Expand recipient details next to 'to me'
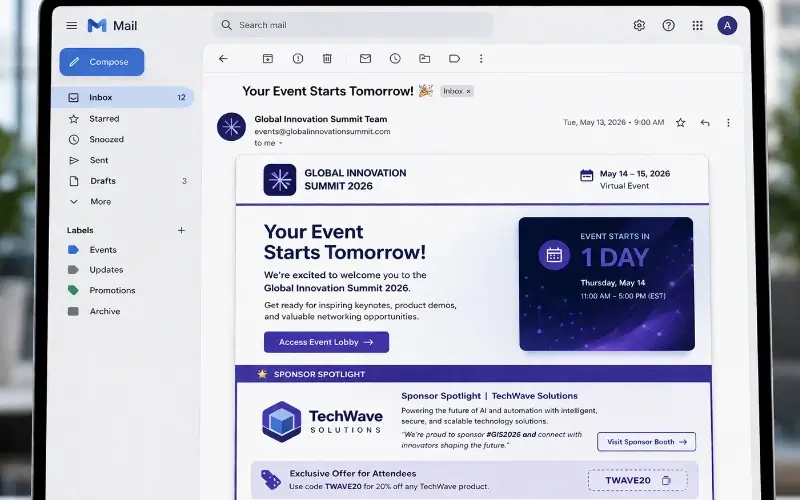The height and width of the screenshot is (500, 800). 281,143
